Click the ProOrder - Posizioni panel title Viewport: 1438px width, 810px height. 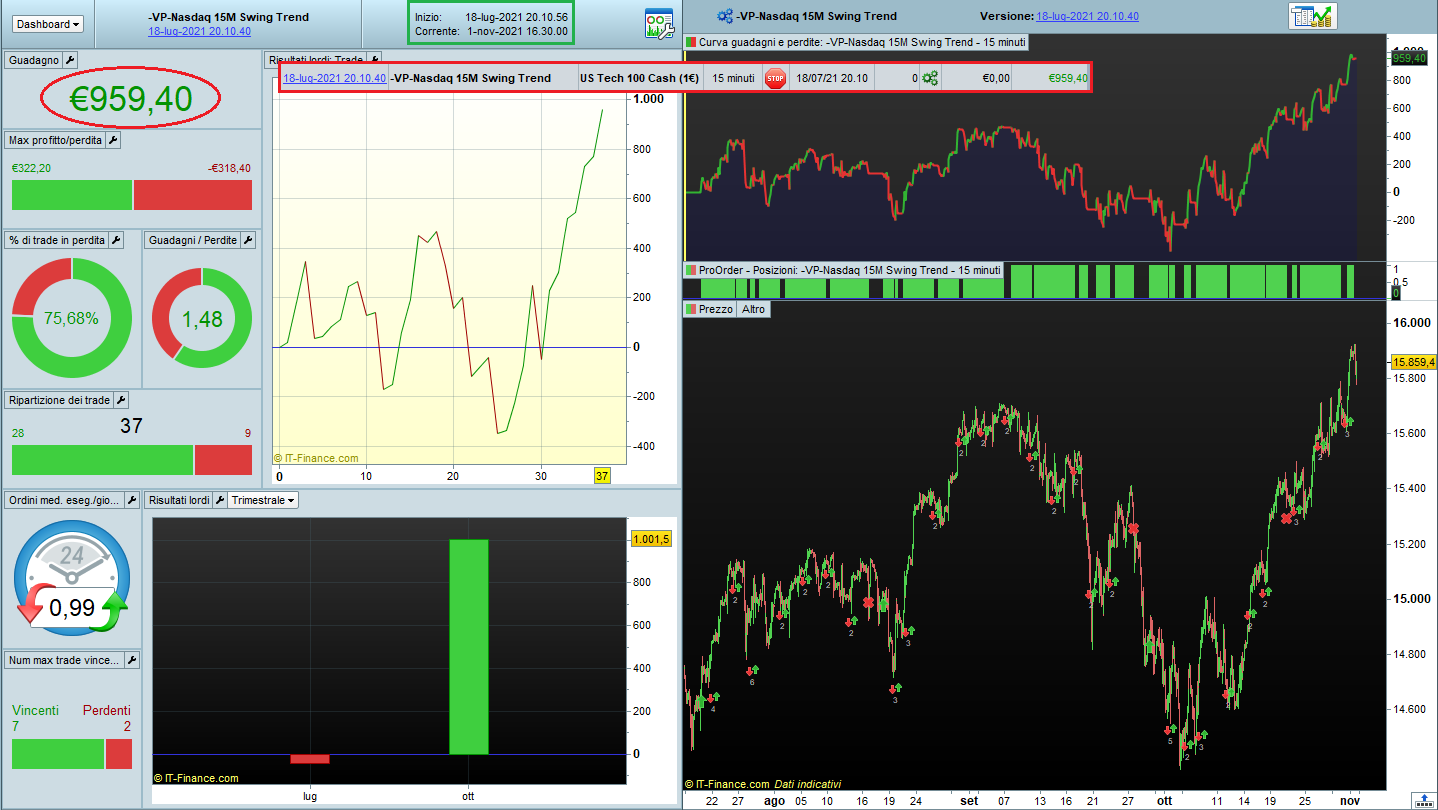pos(849,270)
